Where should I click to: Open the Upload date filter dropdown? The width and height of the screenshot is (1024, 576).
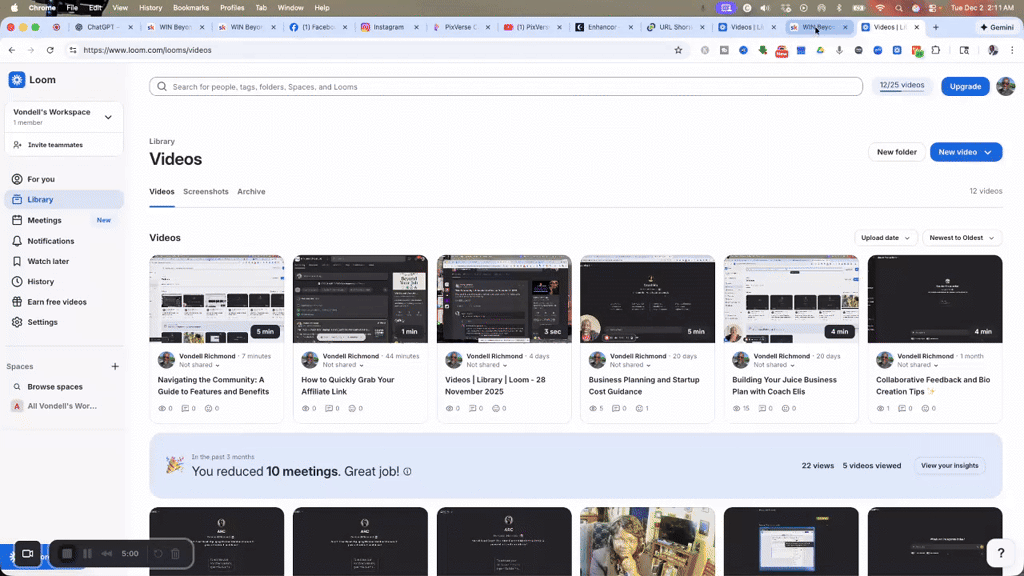[x=885, y=237]
